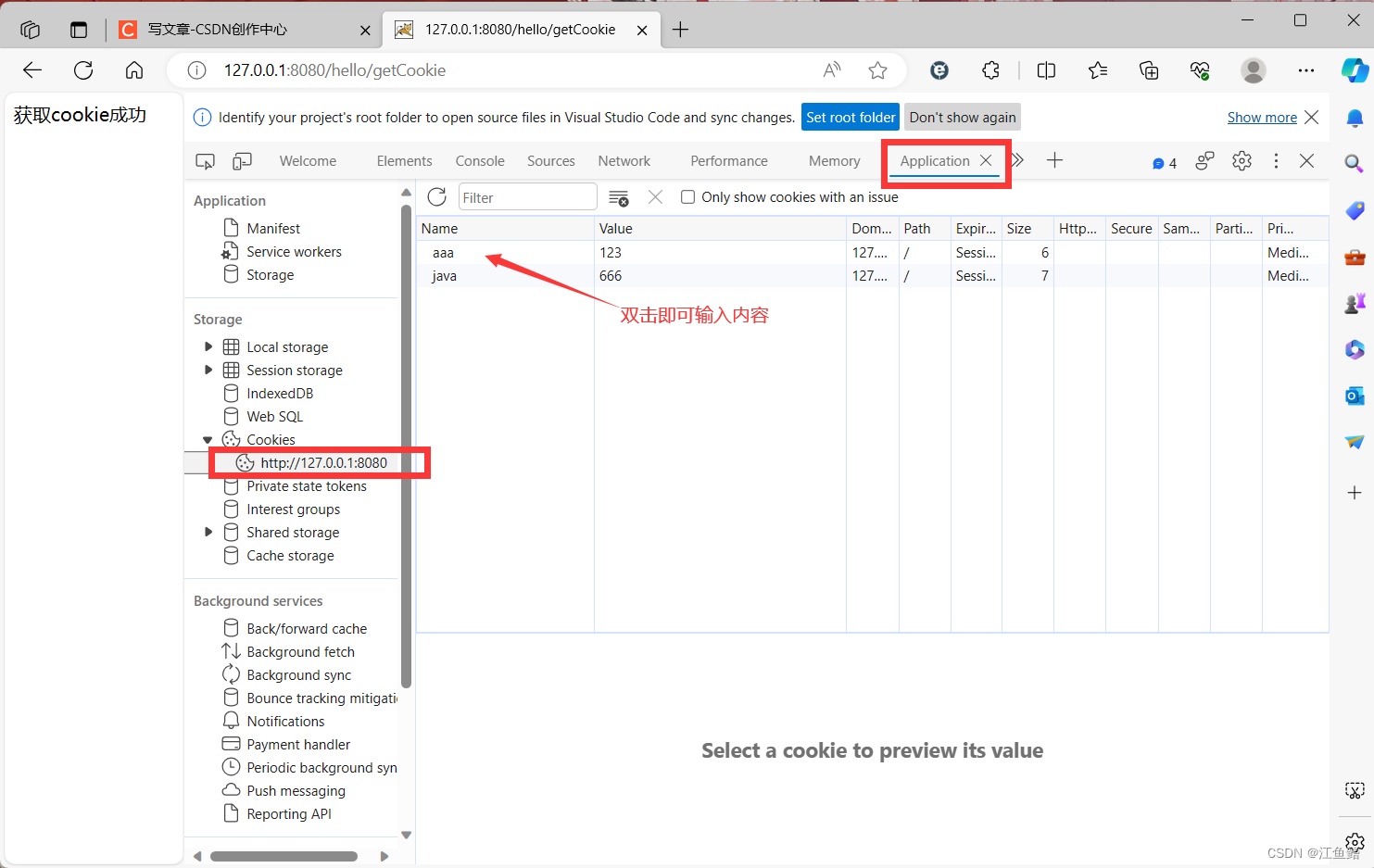The image size is (1374, 868).
Task: Open the Favorites list icon
Action: 1098,70
